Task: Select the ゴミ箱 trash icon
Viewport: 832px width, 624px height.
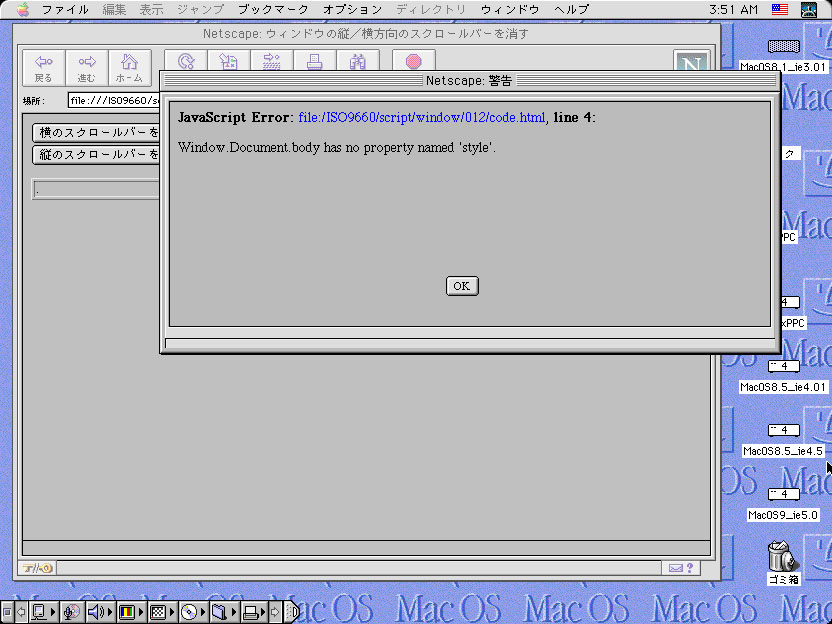Action: pos(783,556)
